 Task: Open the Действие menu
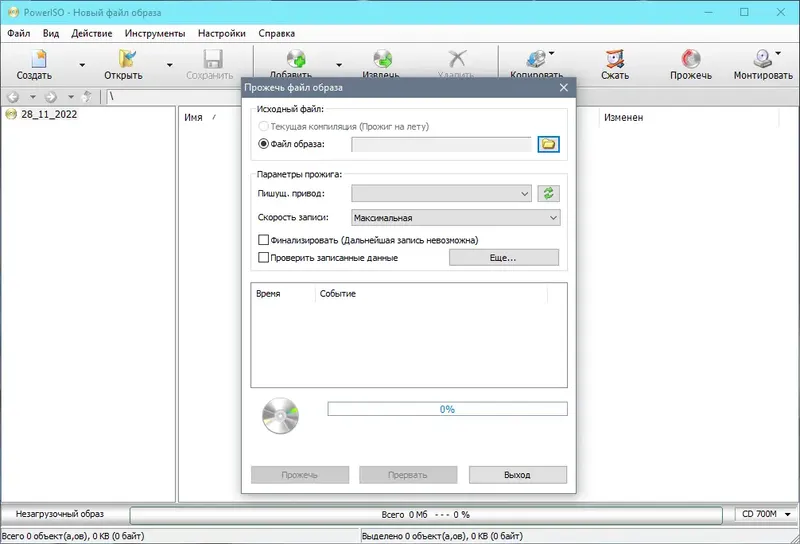tap(92, 34)
